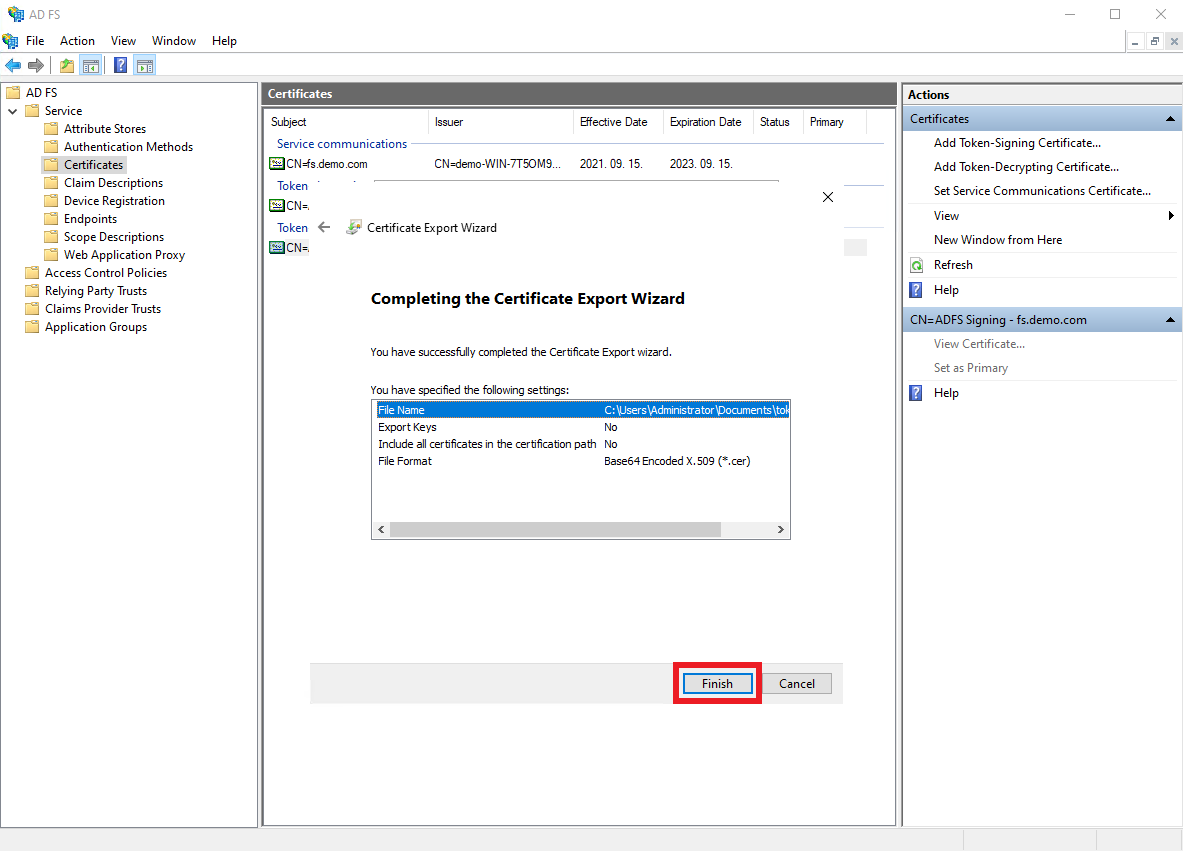1183x851 pixels.
Task: Click the Up One Level folder icon
Action: [67, 66]
